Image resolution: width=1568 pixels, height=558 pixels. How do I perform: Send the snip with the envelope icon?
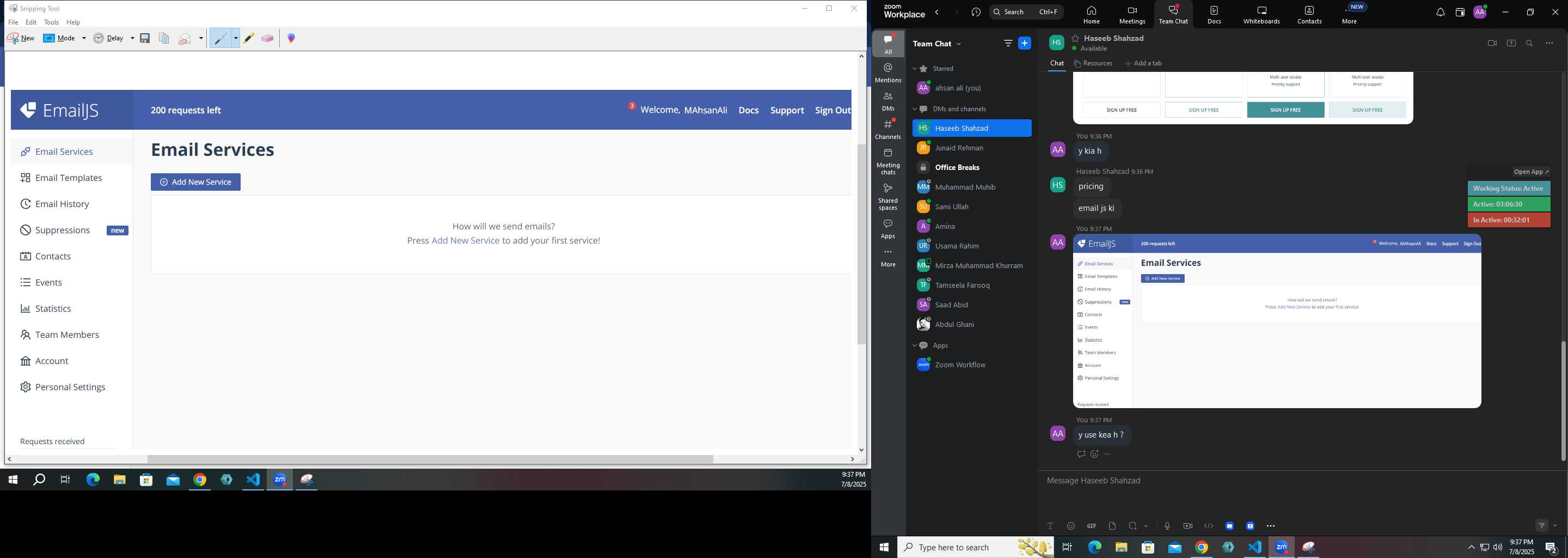click(186, 39)
